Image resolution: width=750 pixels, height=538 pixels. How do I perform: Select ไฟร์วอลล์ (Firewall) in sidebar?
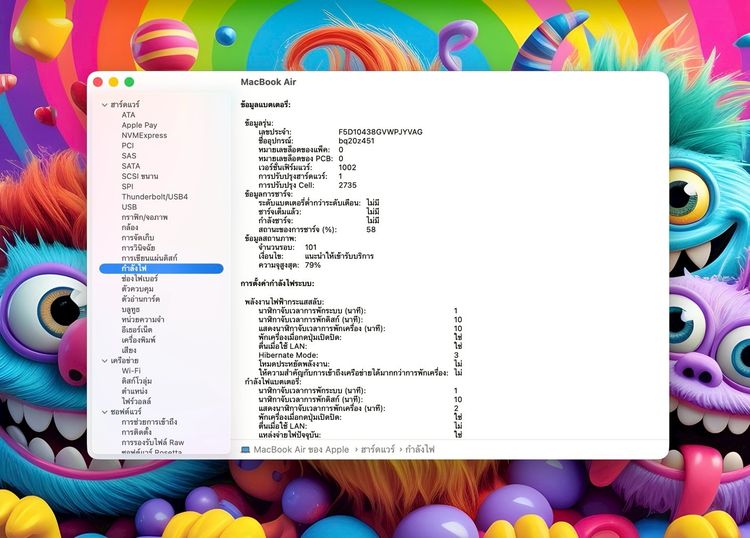pyautogui.click(x=138, y=401)
